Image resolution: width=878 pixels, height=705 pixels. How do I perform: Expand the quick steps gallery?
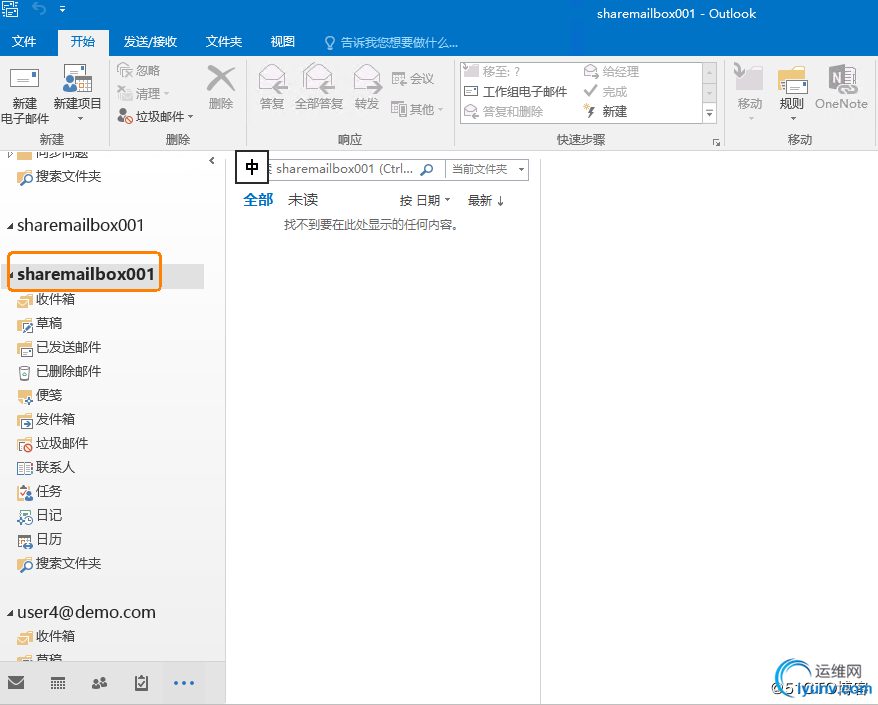(x=709, y=114)
